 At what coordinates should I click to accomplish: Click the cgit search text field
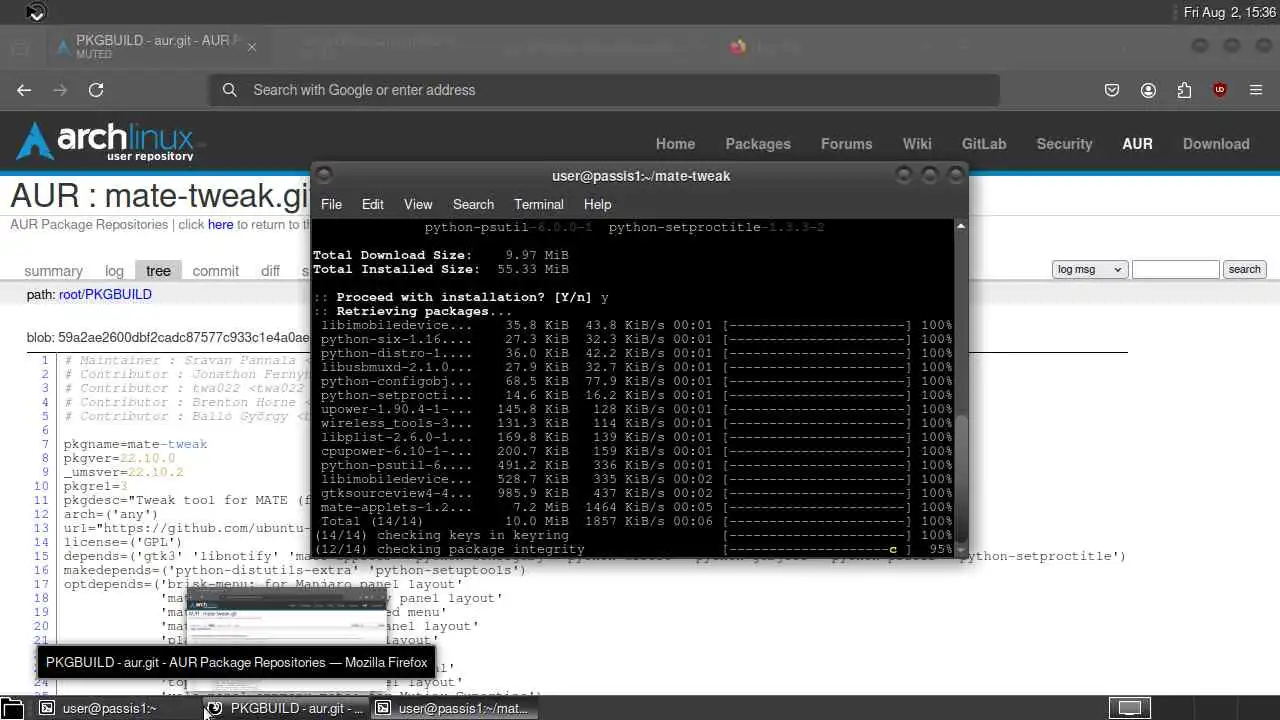tap(1176, 269)
